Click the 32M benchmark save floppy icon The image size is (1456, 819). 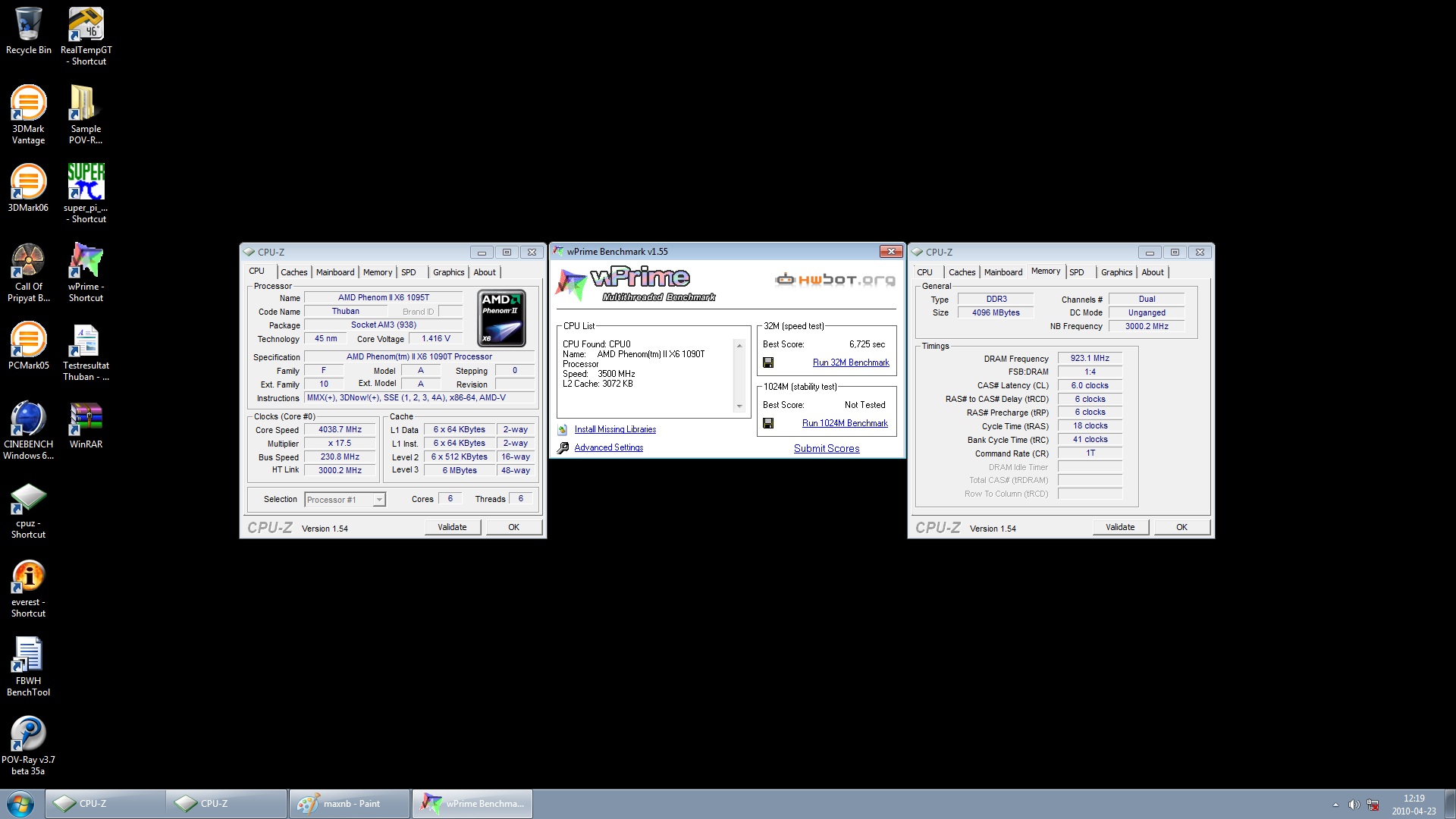(x=768, y=363)
